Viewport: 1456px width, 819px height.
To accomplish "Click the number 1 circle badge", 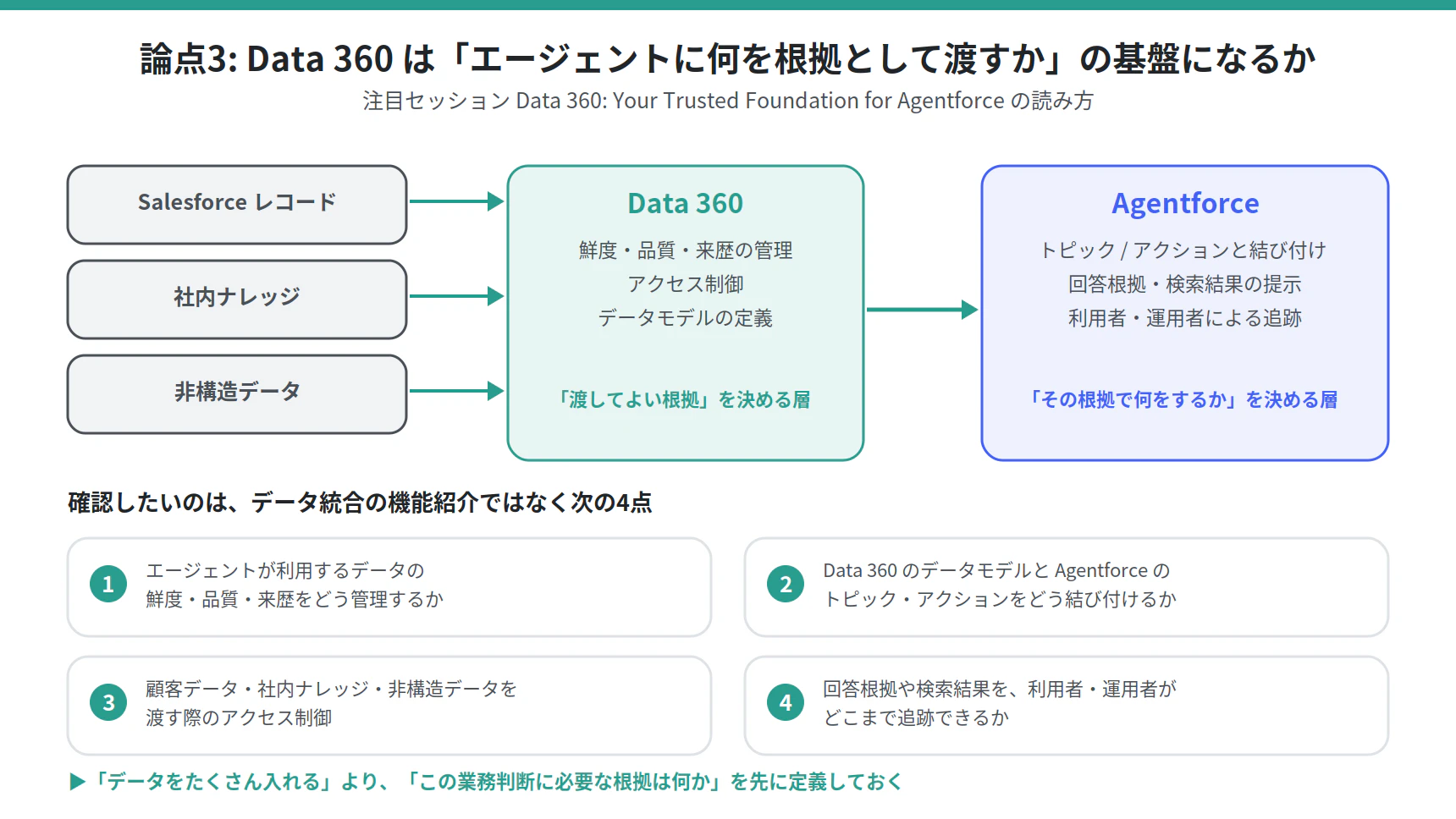I will (108, 584).
